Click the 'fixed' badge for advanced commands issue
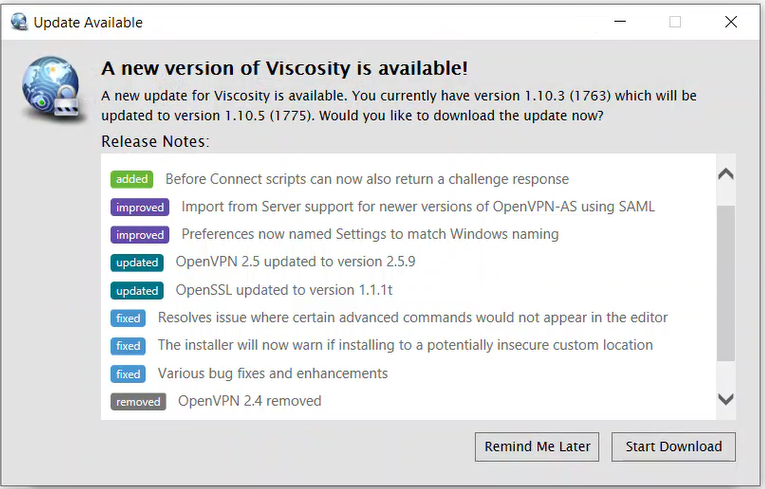The image size is (765, 489). coord(128,318)
